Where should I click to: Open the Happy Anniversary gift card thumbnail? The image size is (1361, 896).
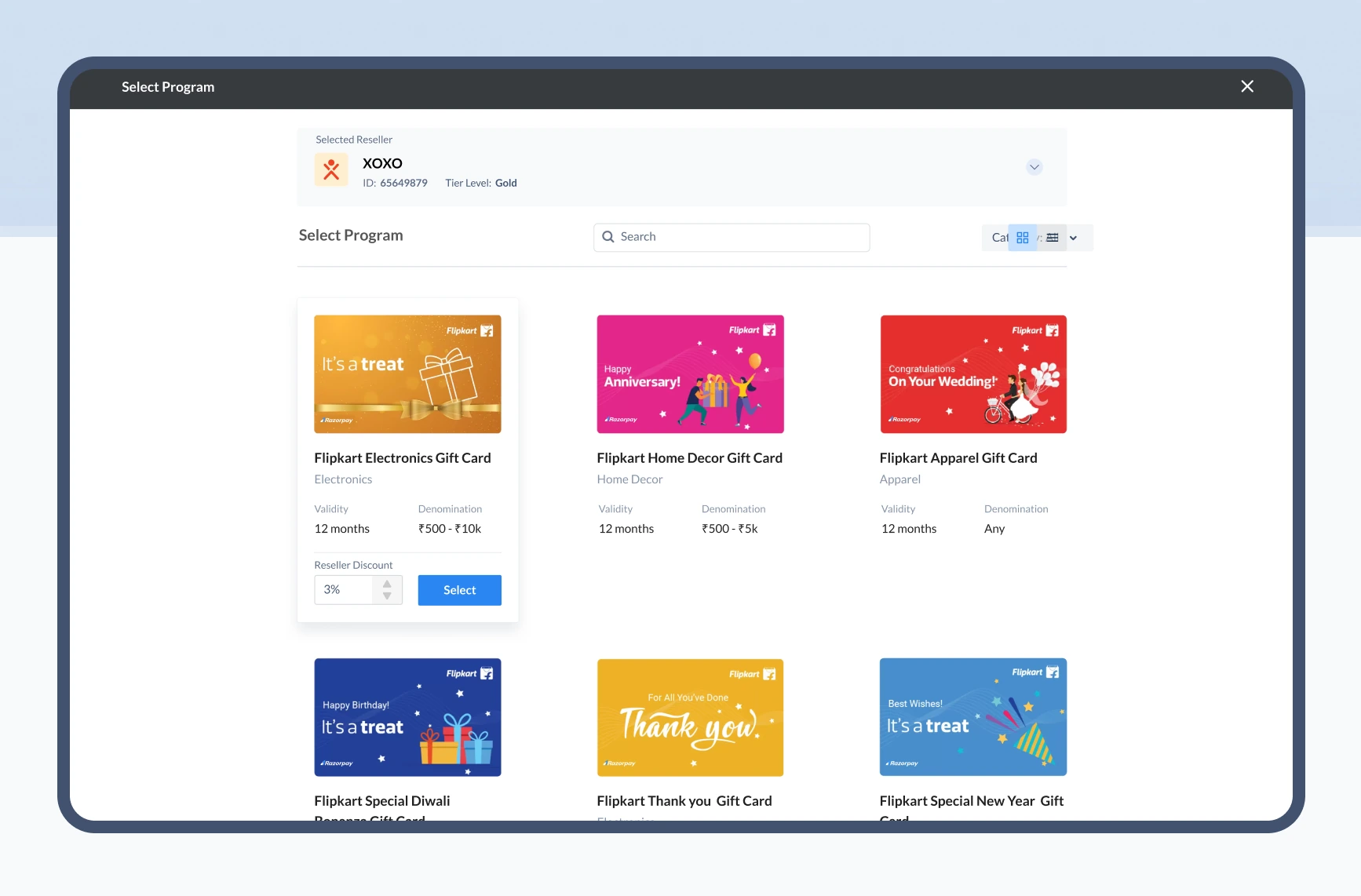click(x=691, y=374)
